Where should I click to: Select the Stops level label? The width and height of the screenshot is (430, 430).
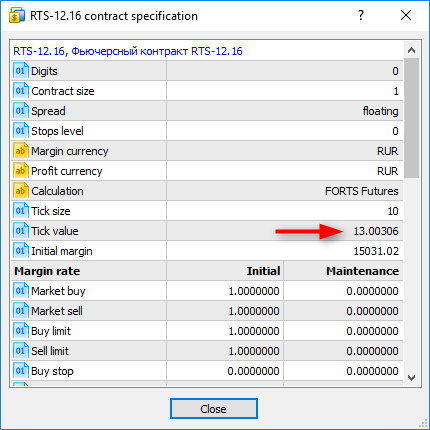(57, 131)
